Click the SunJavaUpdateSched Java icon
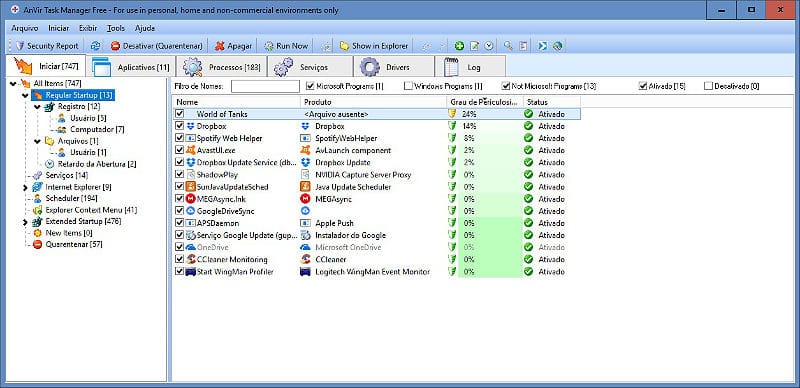This screenshot has width=800, height=388. [190, 187]
